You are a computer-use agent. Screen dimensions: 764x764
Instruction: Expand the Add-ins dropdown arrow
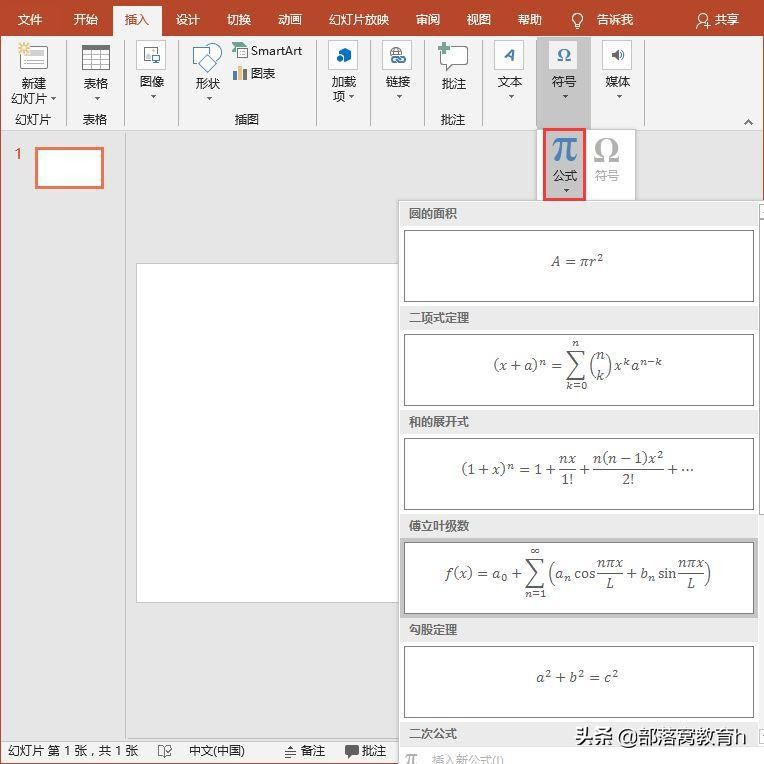(351, 96)
